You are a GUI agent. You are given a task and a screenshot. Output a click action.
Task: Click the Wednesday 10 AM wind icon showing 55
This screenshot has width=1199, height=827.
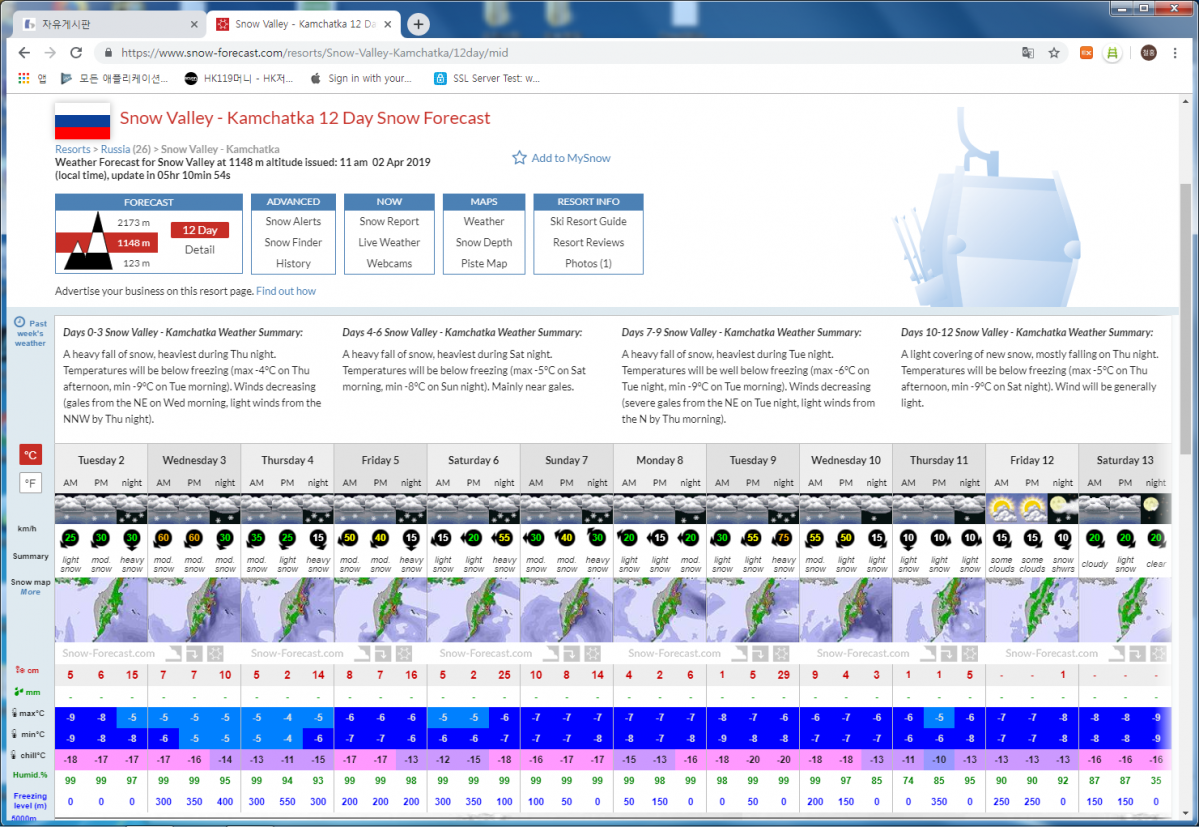point(815,538)
